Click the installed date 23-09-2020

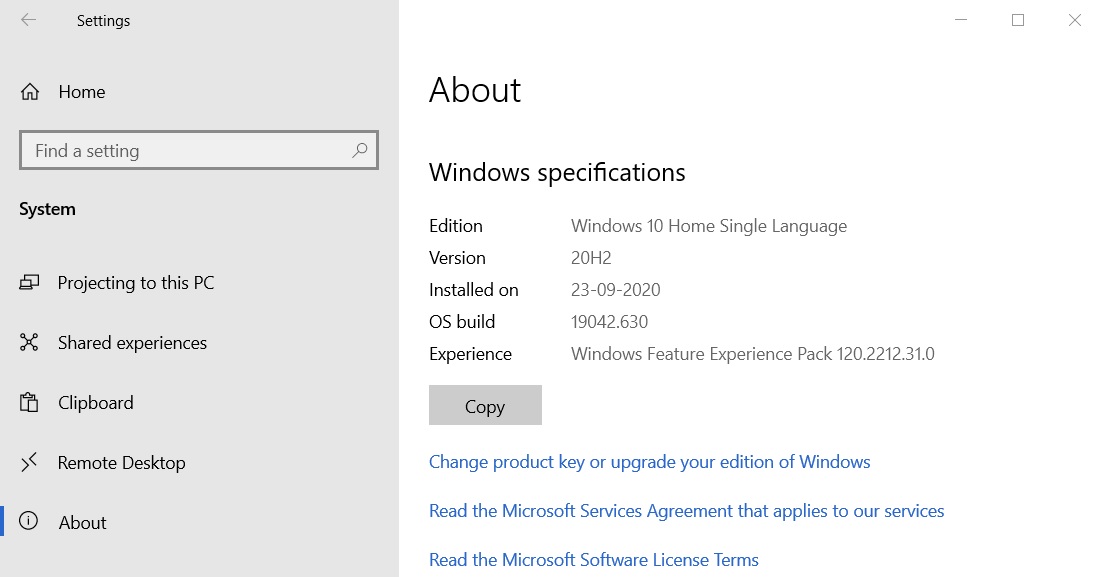point(615,290)
